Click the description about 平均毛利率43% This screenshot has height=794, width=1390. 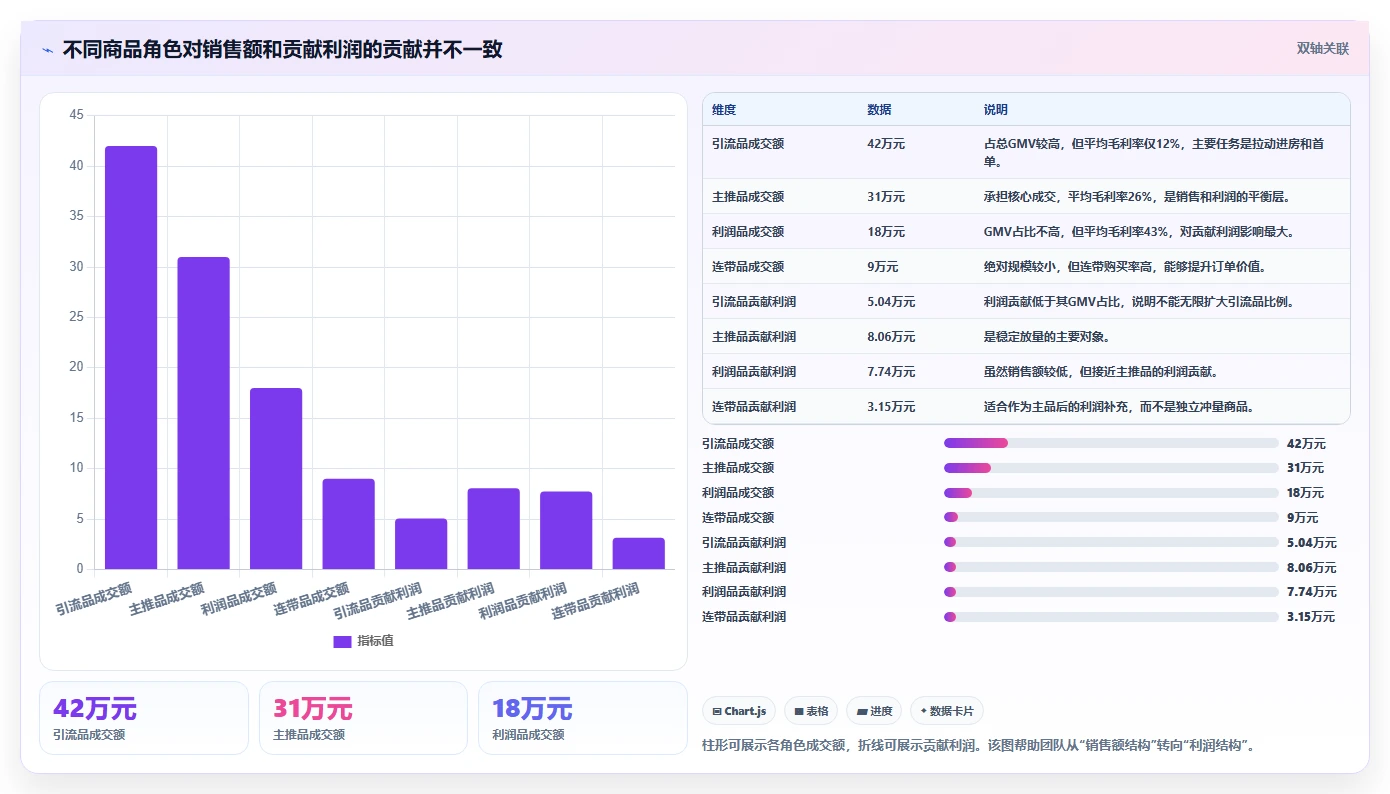tap(1140, 232)
